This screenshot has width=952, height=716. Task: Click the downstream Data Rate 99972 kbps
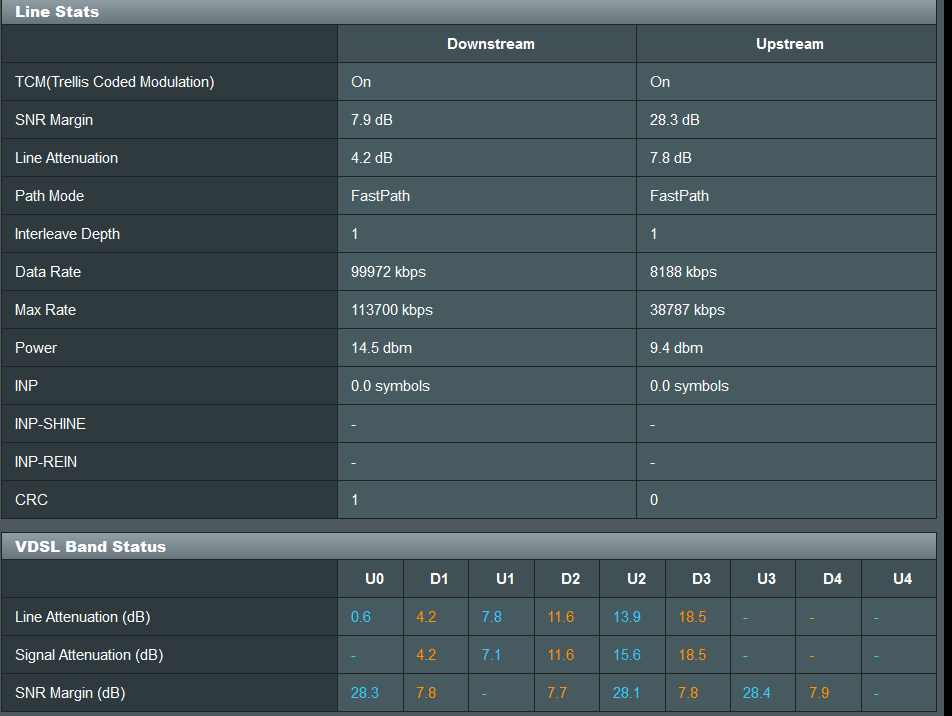point(388,271)
